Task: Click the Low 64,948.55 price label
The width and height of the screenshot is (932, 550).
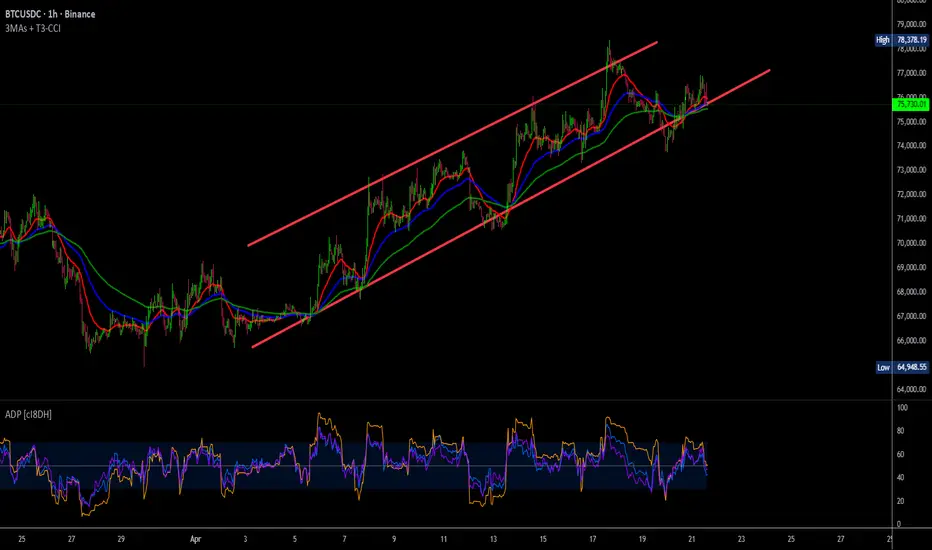Action: pos(902,367)
